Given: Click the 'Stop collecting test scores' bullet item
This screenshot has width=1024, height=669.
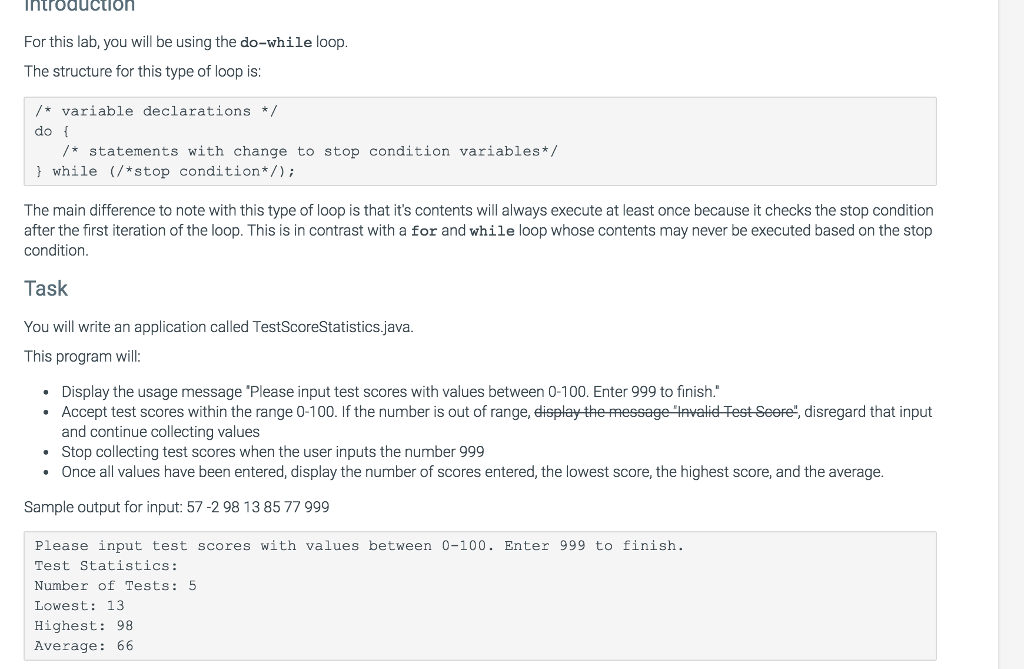Looking at the screenshot, I should click(x=273, y=452).
